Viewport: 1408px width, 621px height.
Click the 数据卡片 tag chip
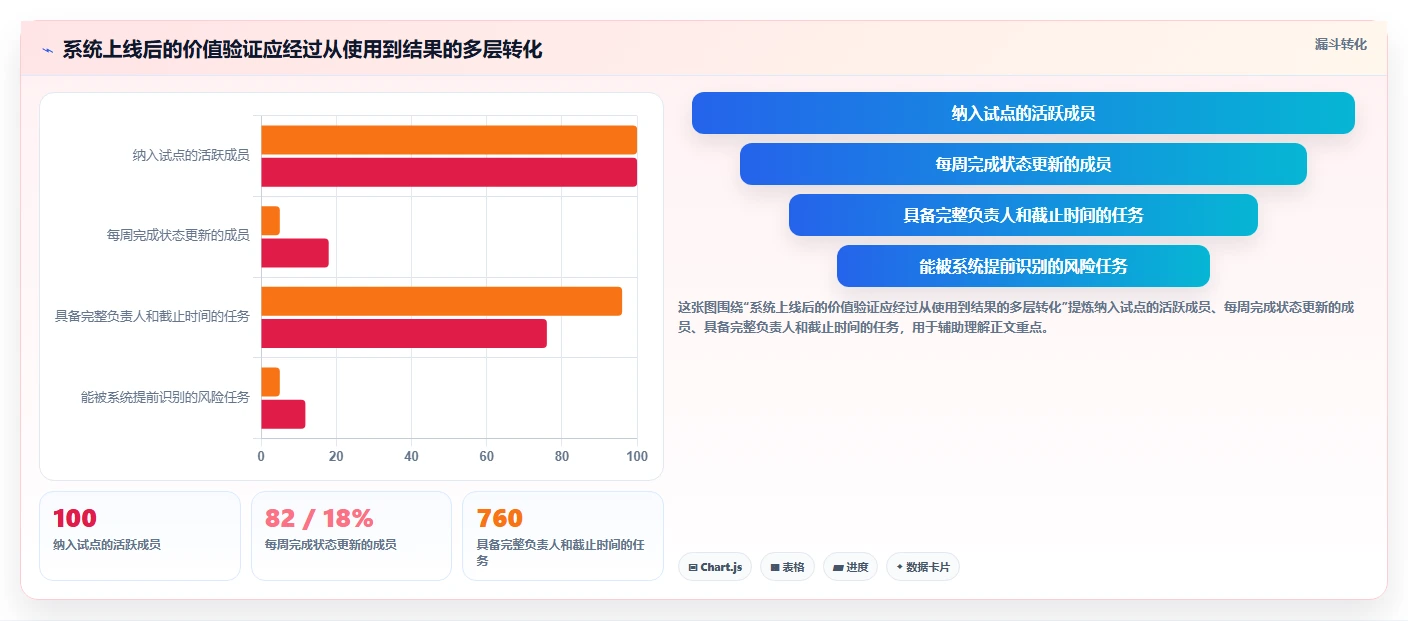click(922, 567)
